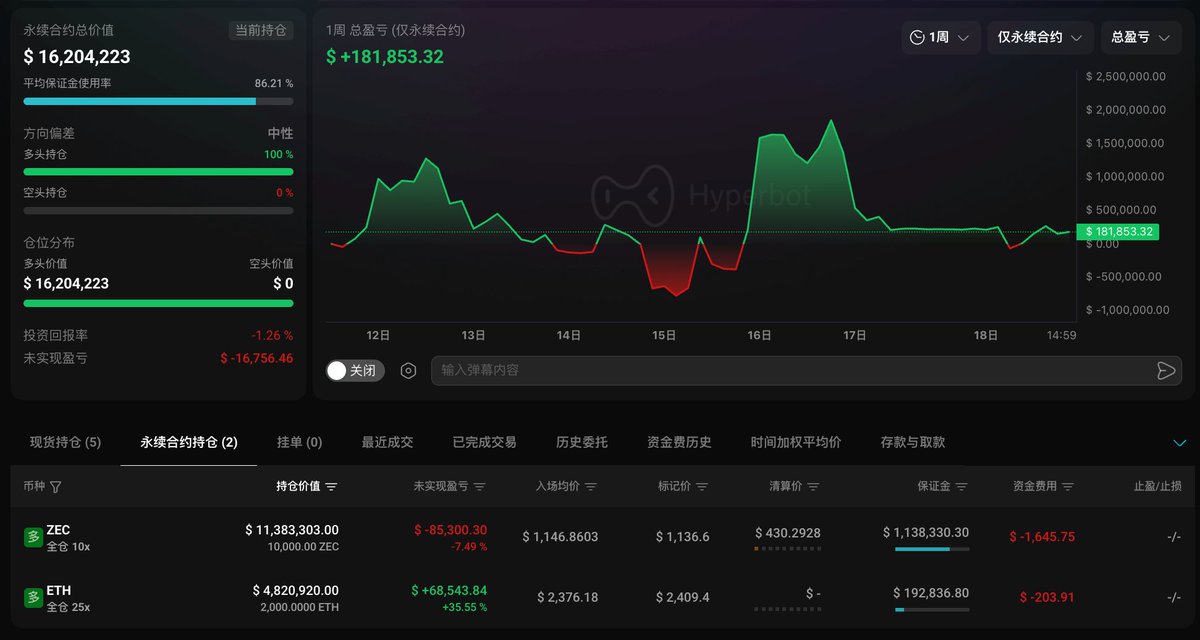Click ZEC margin $1,138,330.30
This screenshot has height=640, width=1200.
[x=926, y=533]
